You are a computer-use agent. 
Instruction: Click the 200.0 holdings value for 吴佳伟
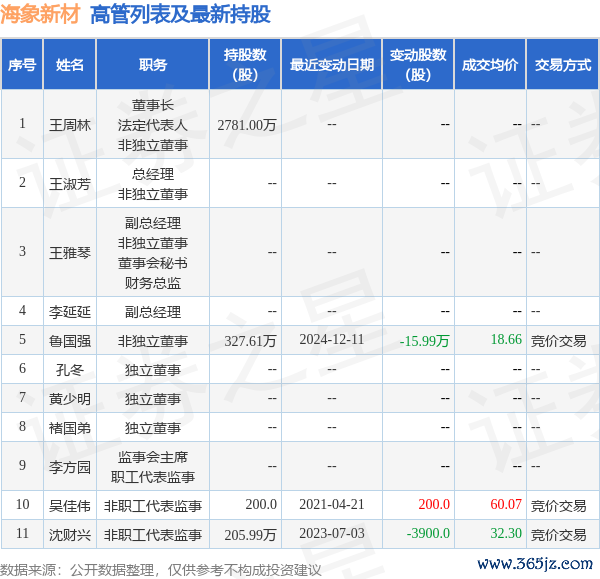click(261, 504)
